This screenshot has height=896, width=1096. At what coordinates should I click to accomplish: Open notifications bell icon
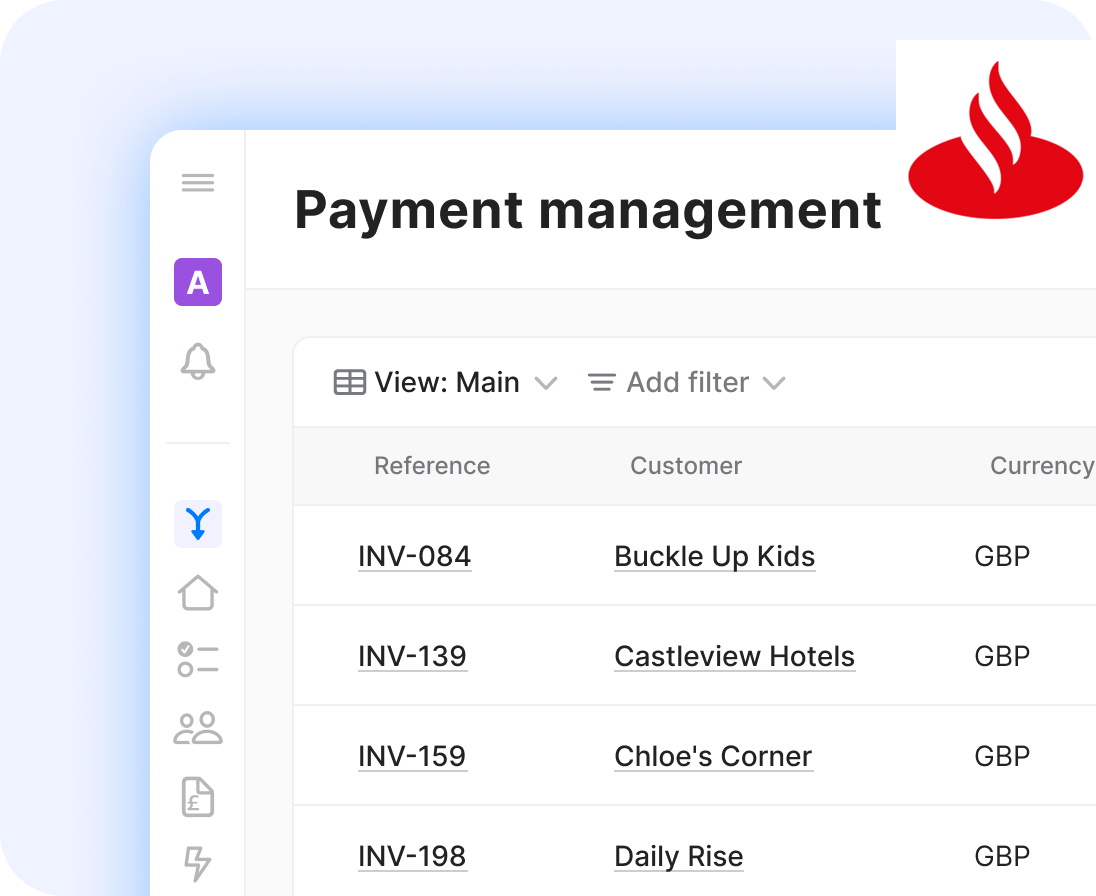coord(198,361)
